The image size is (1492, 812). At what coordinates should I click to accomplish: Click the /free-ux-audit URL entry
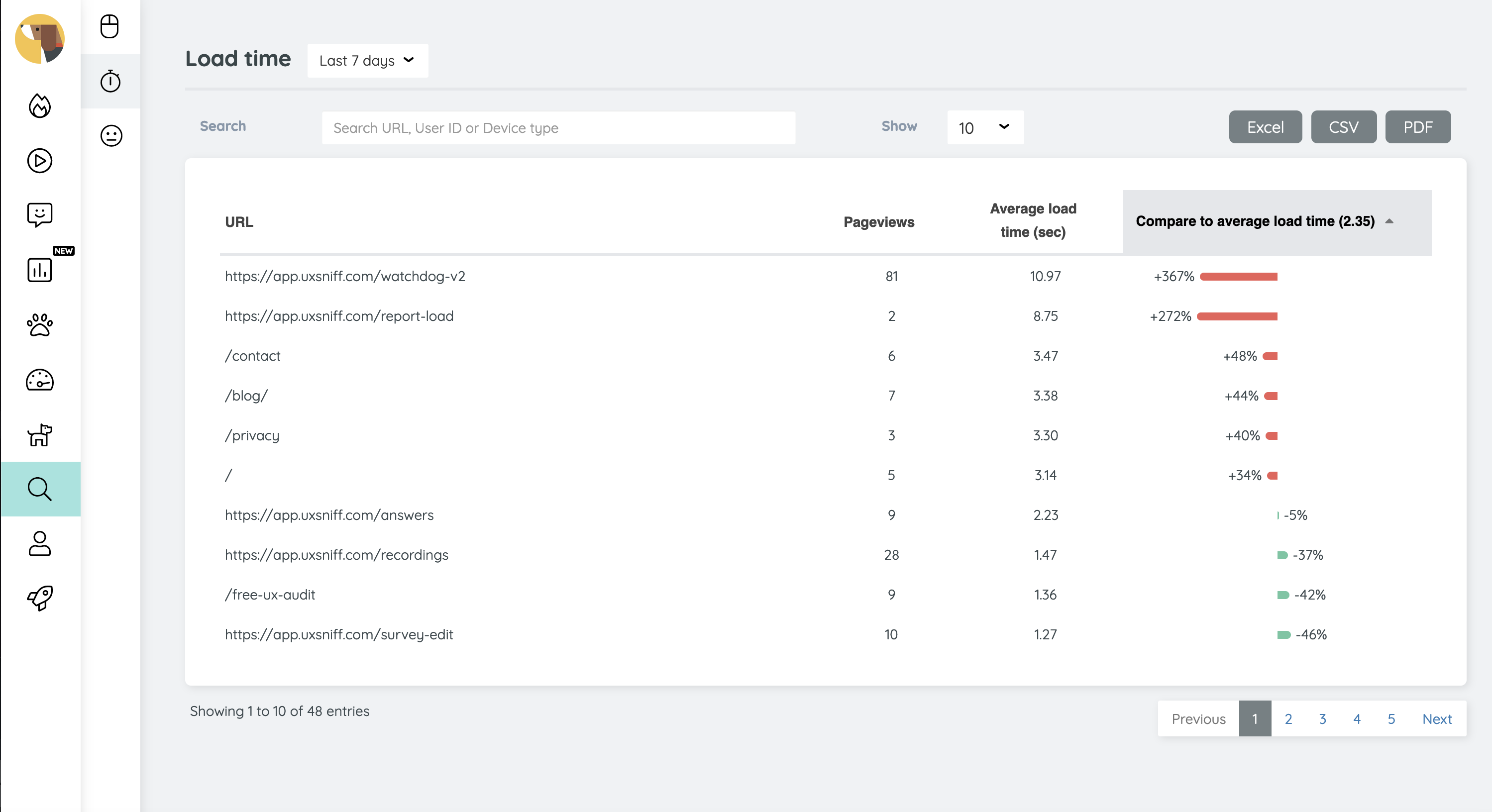(270, 595)
